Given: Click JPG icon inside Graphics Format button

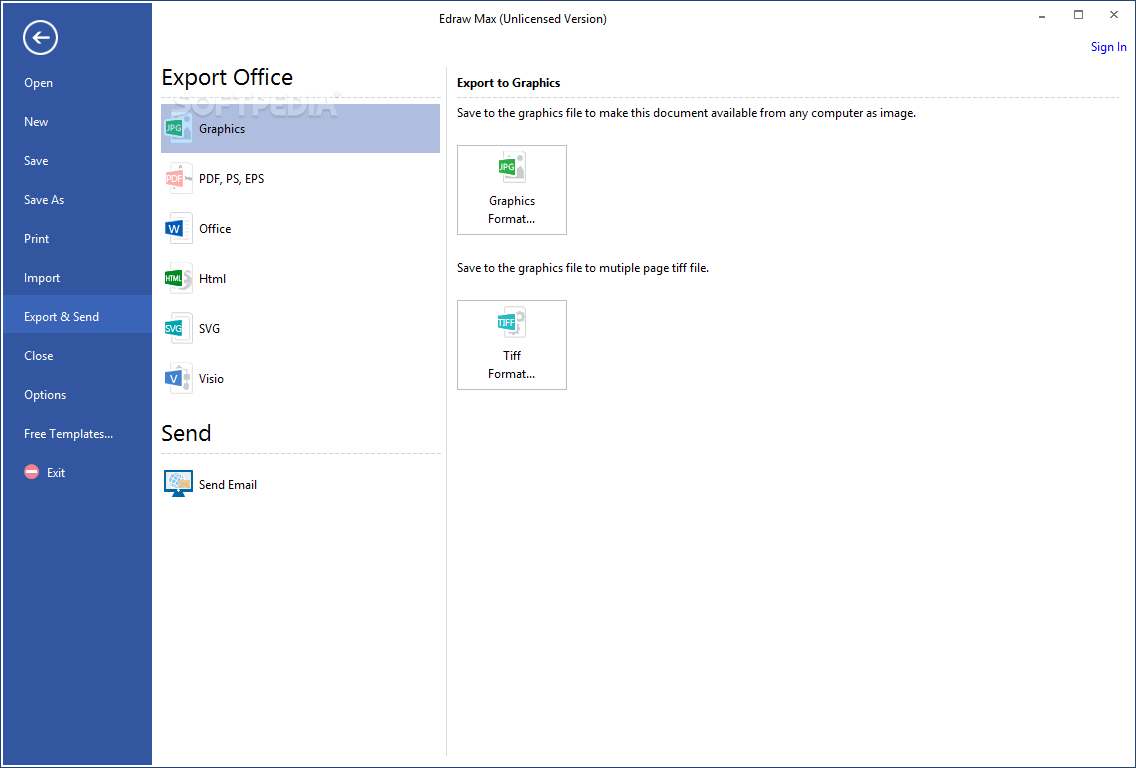Looking at the screenshot, I should coord(511,167).
